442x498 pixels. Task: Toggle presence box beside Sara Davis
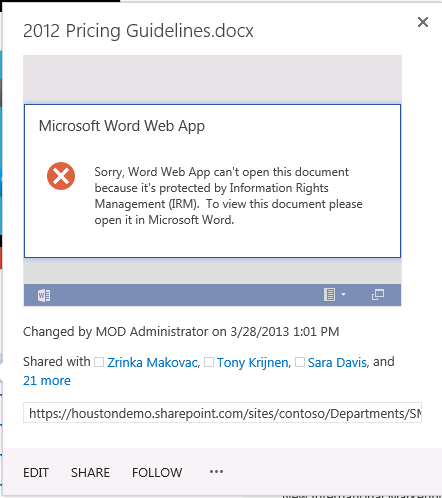(300, 362)
